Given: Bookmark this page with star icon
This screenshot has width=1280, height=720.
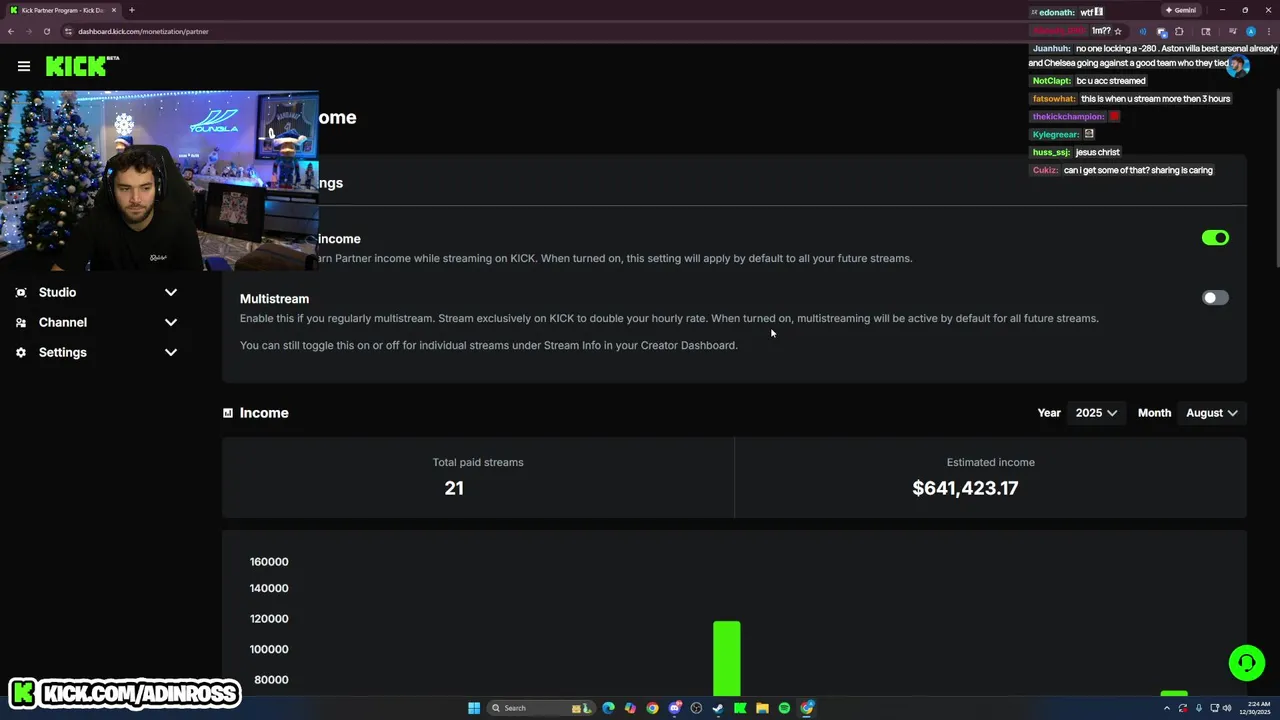Looking at the screenshot, I should coord(1118,31).
